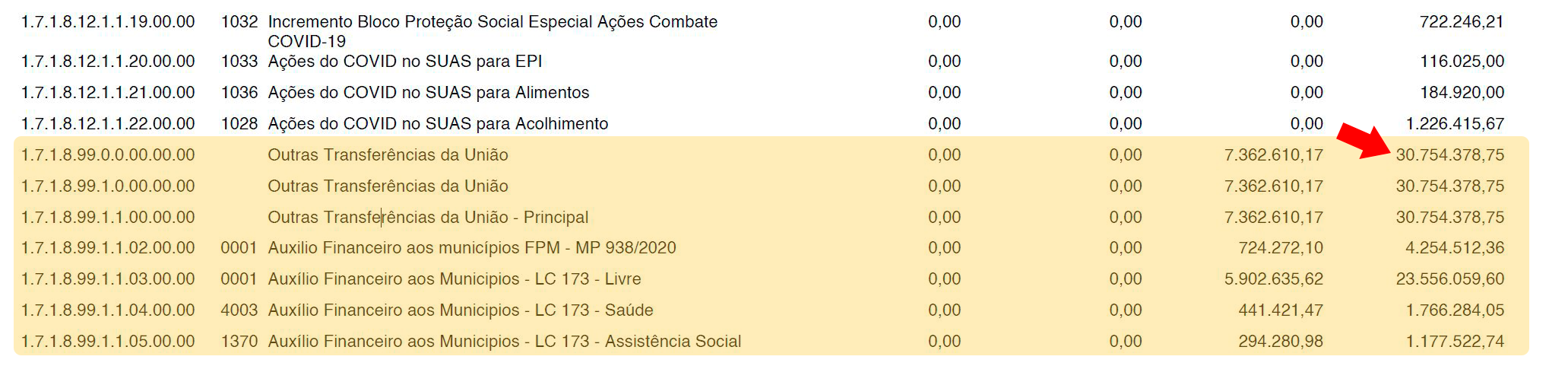Select 'Auxílio Financeiro aos Municipios - LC 173 - Livre'
This screenshot has width=1568, height=366.
tap(455, 279)
